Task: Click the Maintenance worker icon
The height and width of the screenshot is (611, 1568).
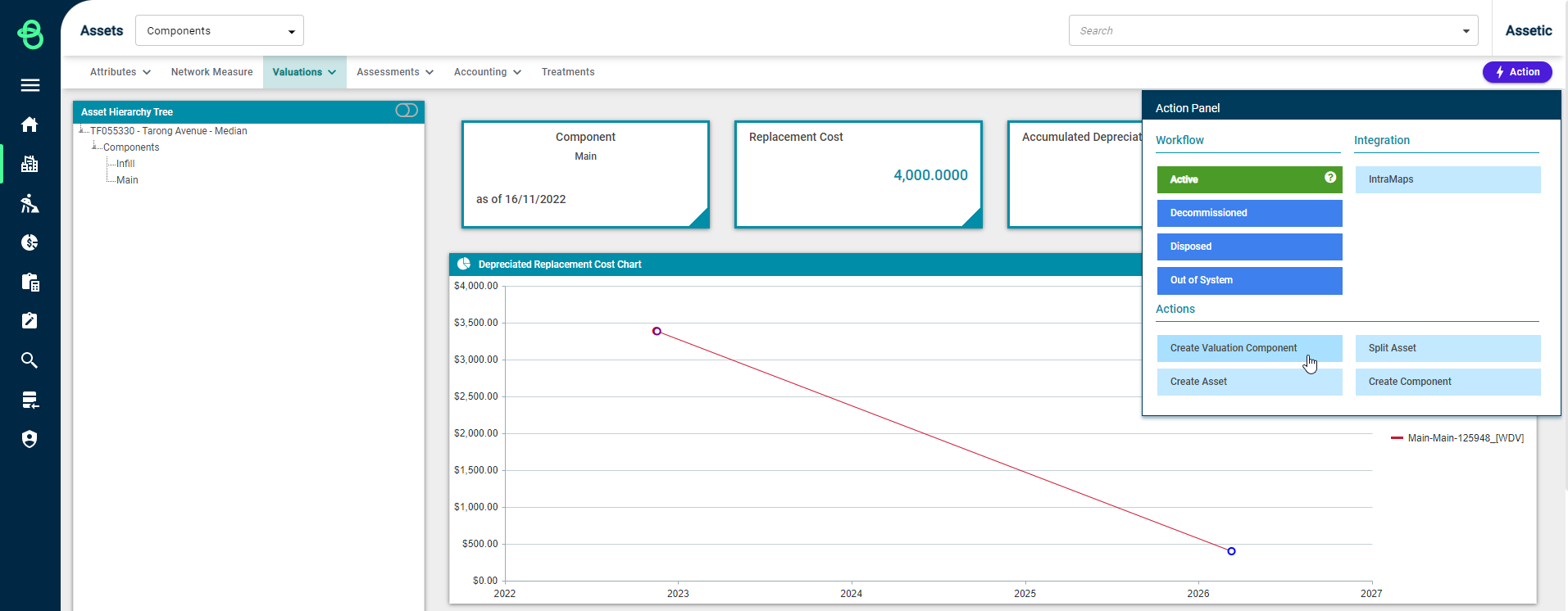Action: click(30, 203)
